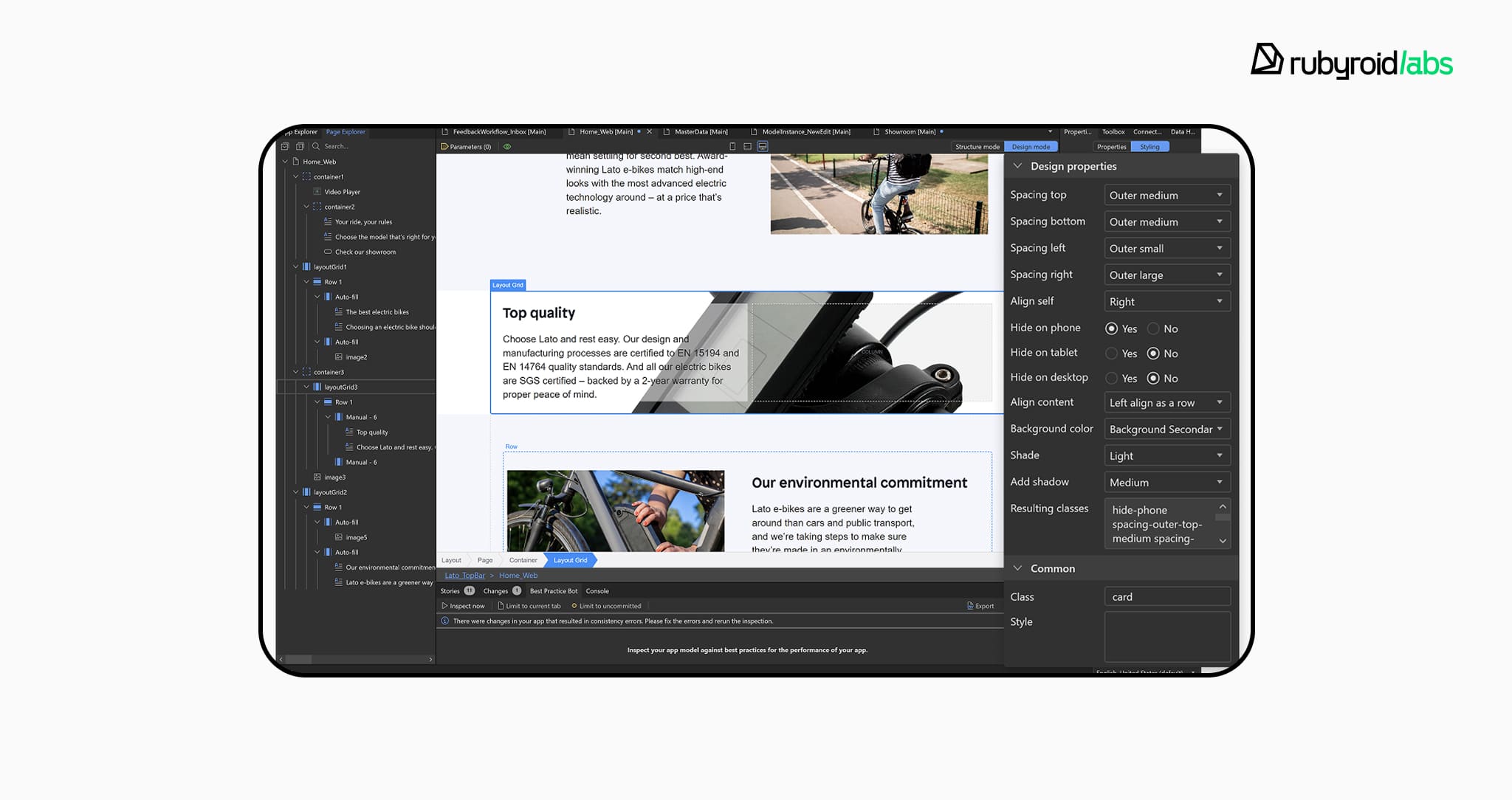Open the Spacing top dropdown

point(1166,196)
